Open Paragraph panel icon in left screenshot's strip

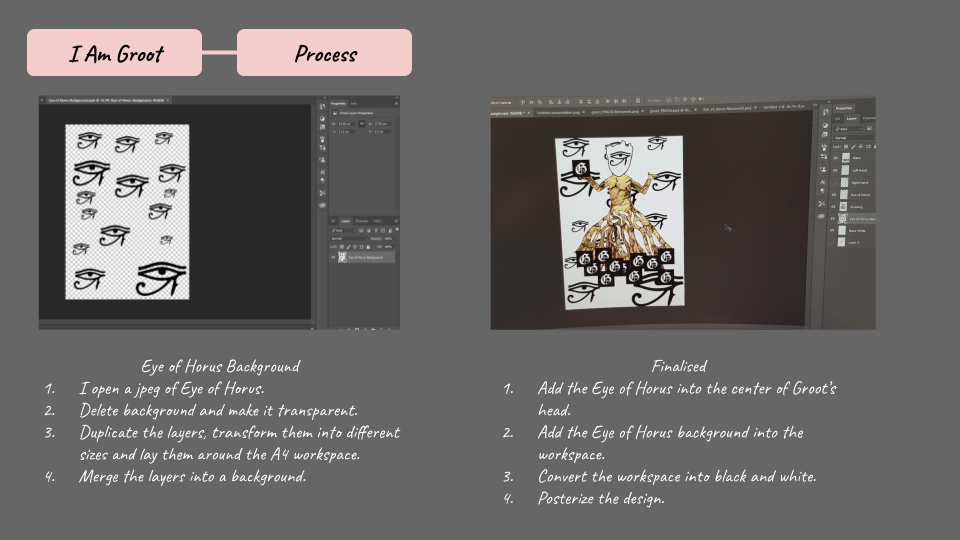pyautogui.click(x=323, y=180)
